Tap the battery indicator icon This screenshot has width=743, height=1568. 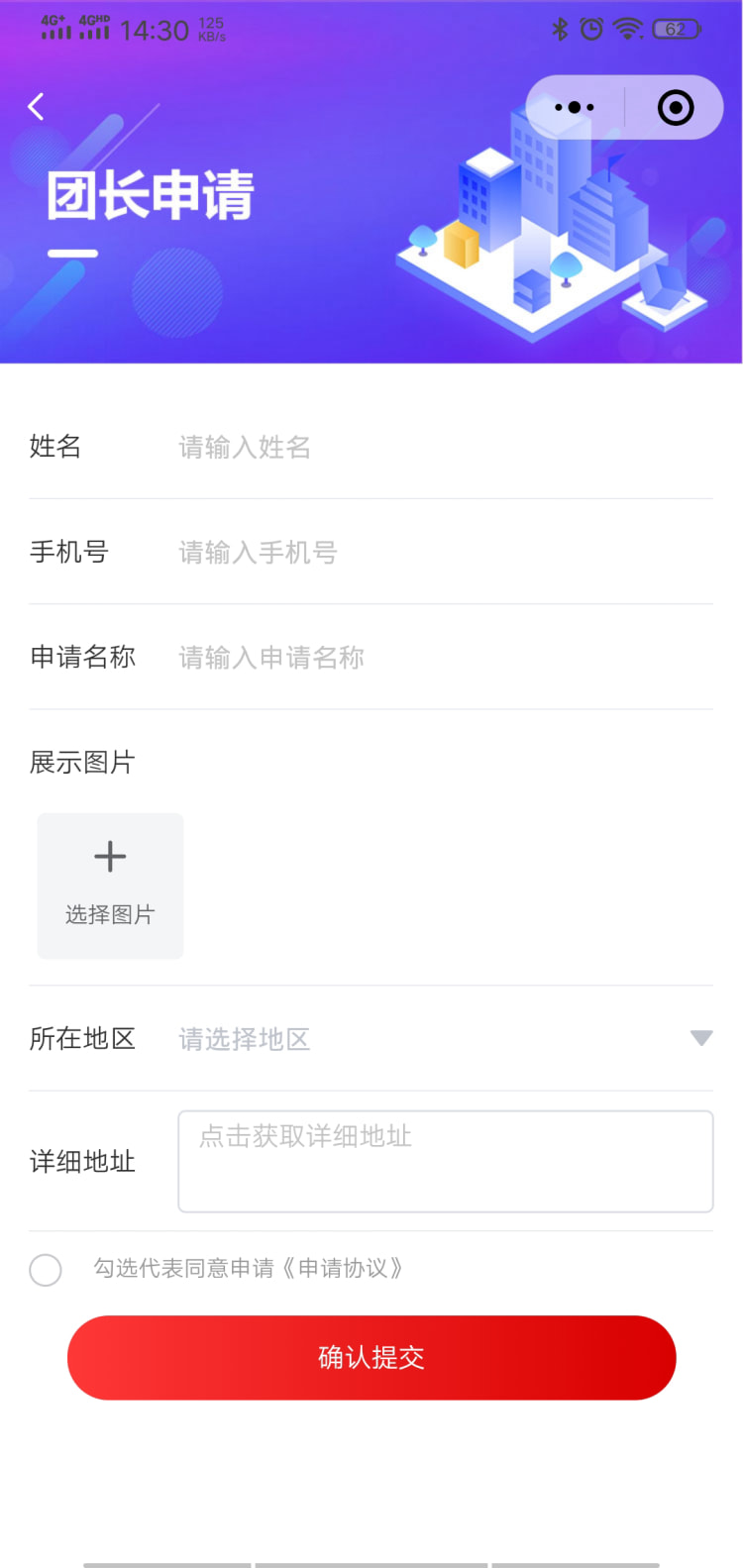click(677, 29)
